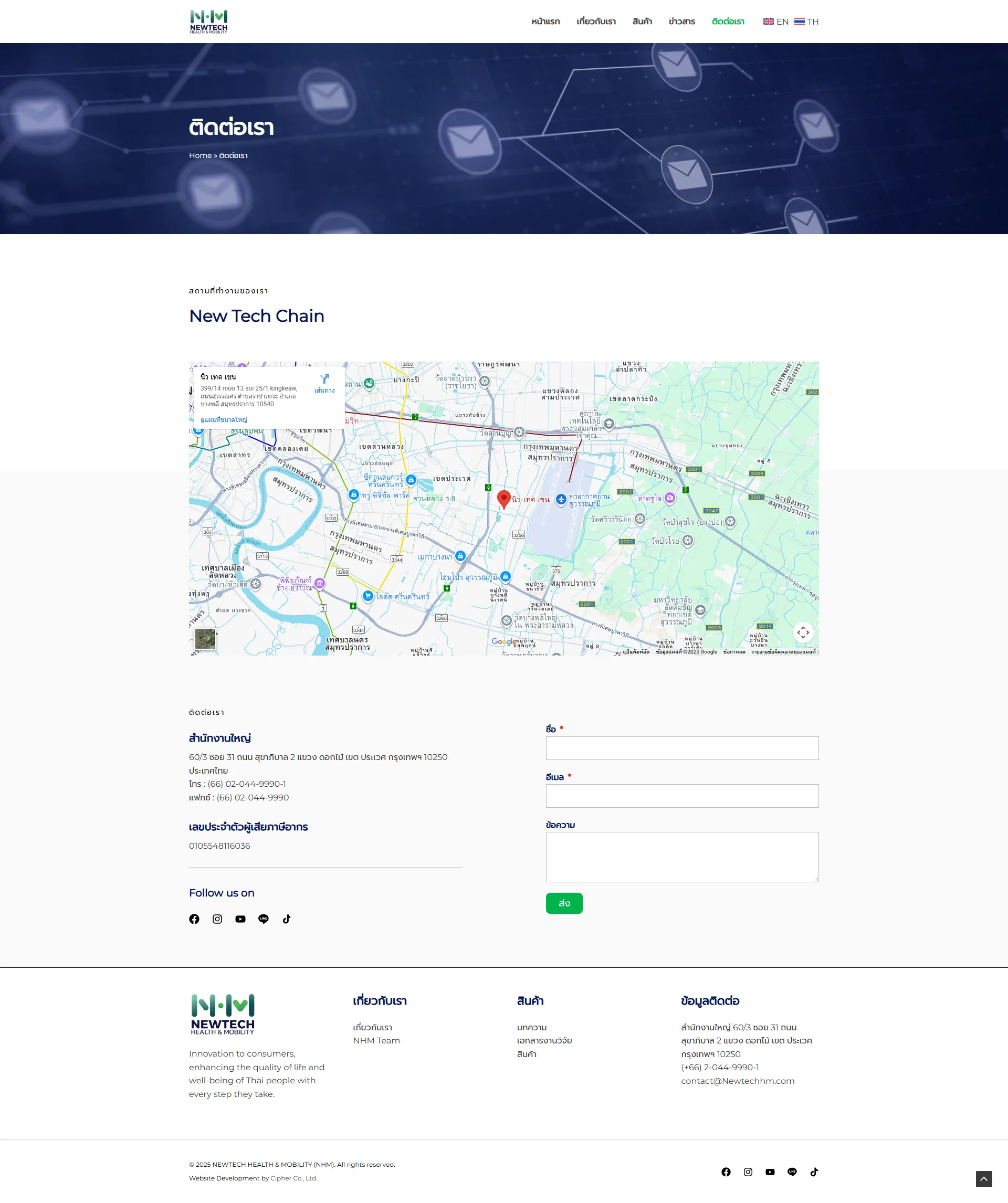Switch language to EN
1008x1203 pixels.
(776, 22)
